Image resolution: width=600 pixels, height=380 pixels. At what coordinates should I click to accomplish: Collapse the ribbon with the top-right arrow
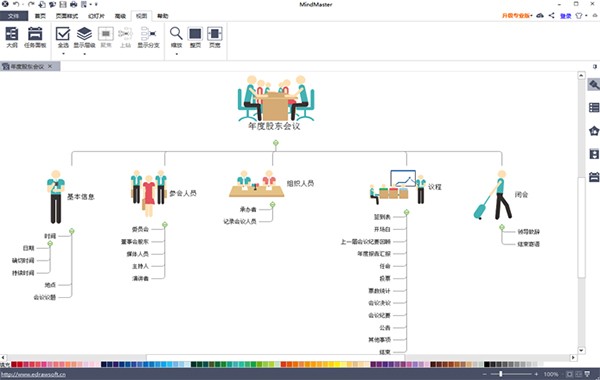(595, 16)
